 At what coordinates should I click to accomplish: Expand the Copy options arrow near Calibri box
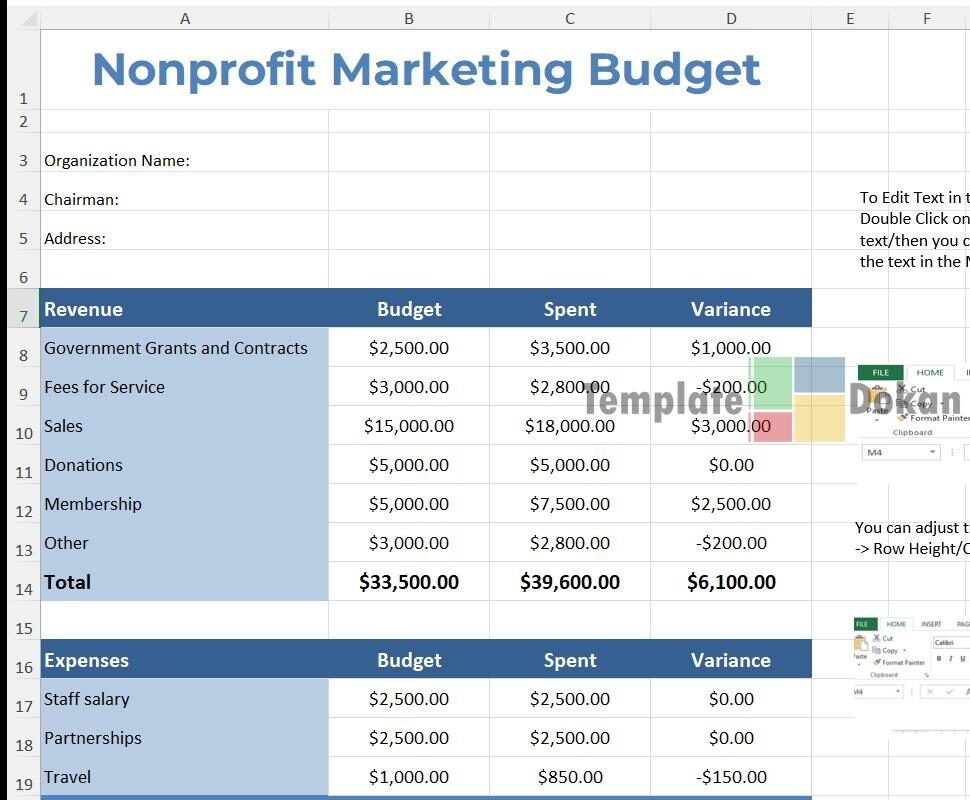[x=903, y=650]
